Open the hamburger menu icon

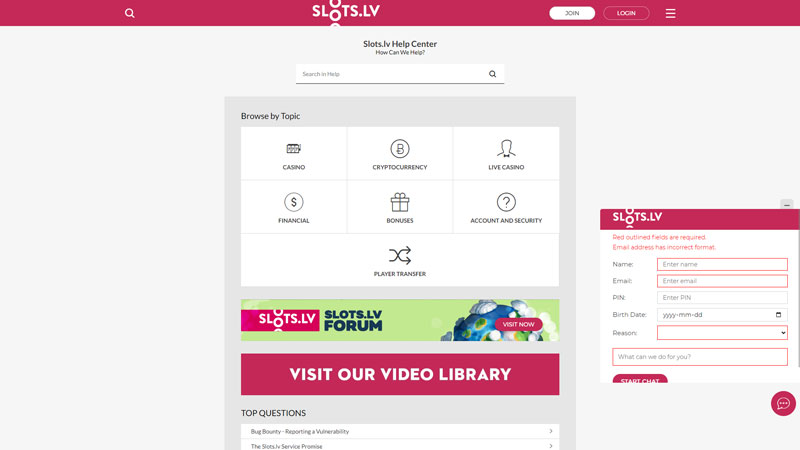click(x=670, y=13)
